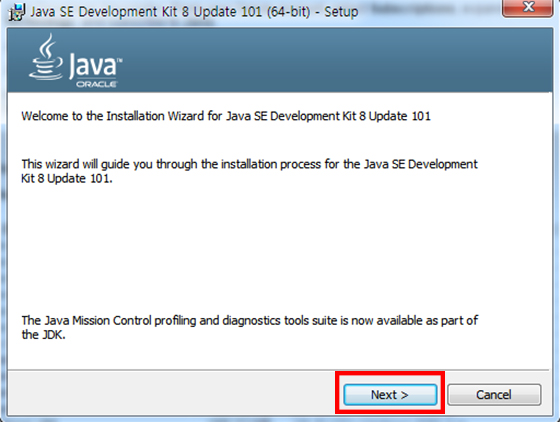Click the TM trademark symbol beside Java
Image resolution: width=560 pixels, height=422 pixels.
[120, 60]
